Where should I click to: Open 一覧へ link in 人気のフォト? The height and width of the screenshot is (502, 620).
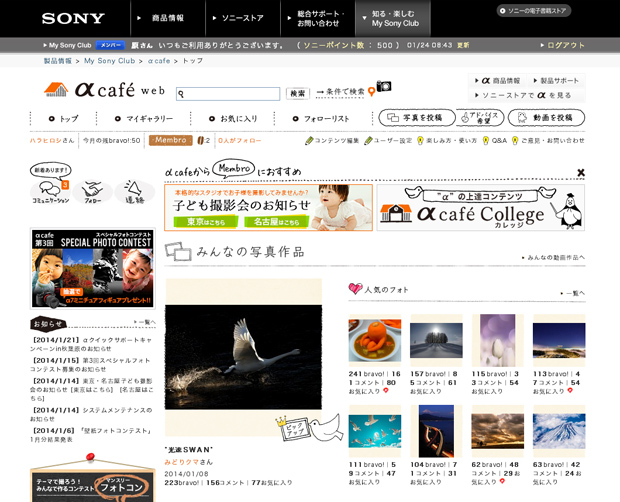point(573,293)
